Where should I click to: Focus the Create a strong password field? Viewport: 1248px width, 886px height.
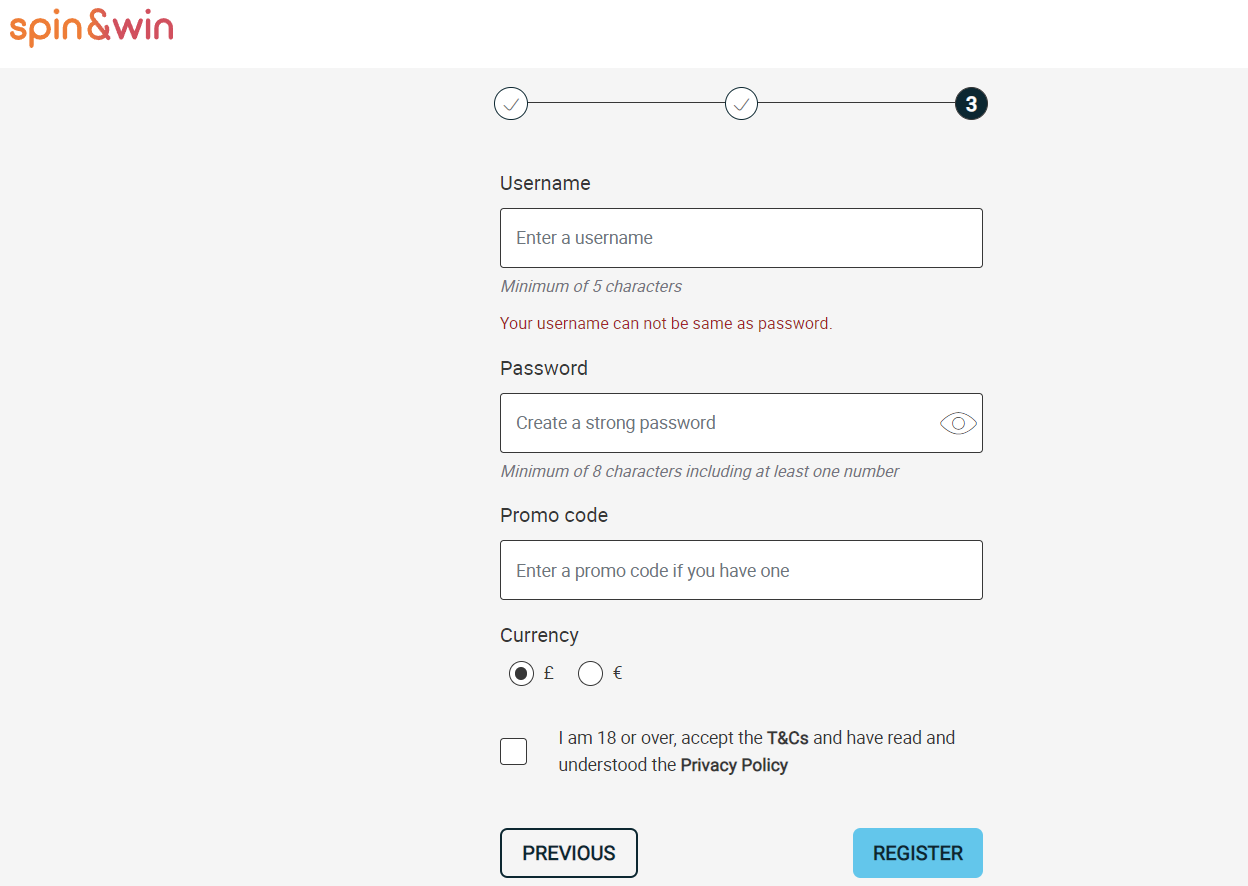(x=741, y=423)
